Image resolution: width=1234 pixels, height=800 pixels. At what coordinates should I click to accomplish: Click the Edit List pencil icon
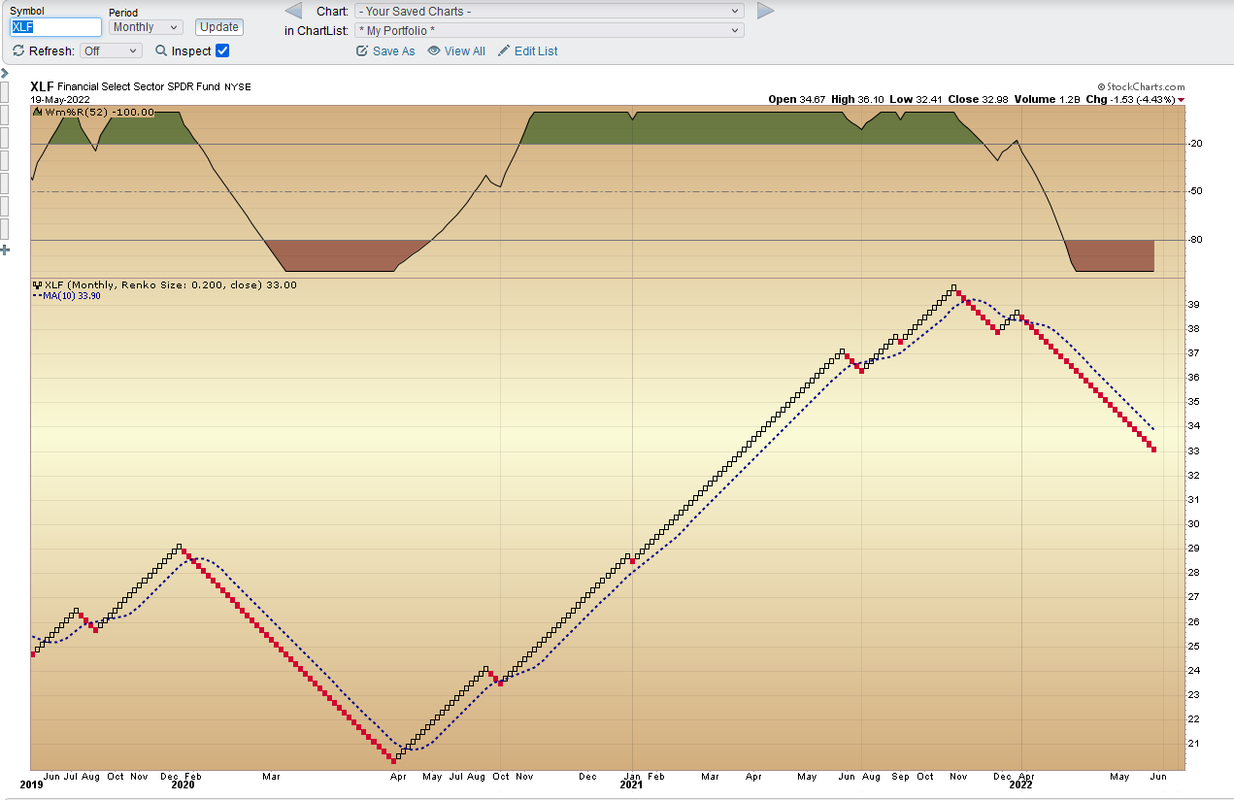pyautogui.click(x=504, y=51)
